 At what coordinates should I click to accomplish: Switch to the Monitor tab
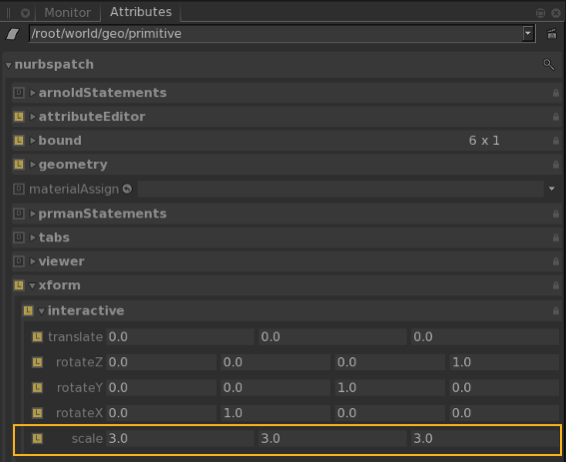tap(68, 13)
